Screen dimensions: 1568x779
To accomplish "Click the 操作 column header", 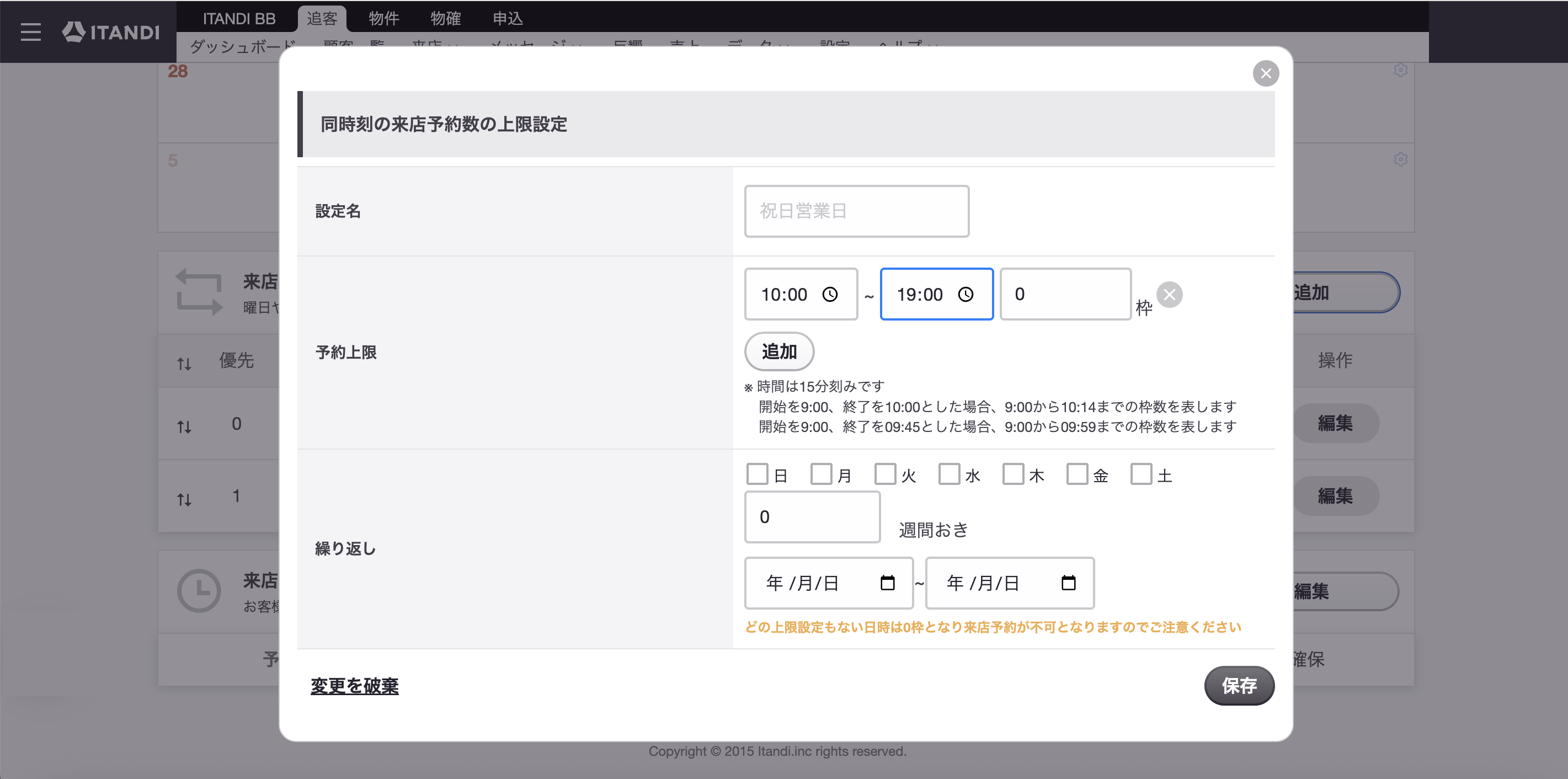I will pos(1335,360).
